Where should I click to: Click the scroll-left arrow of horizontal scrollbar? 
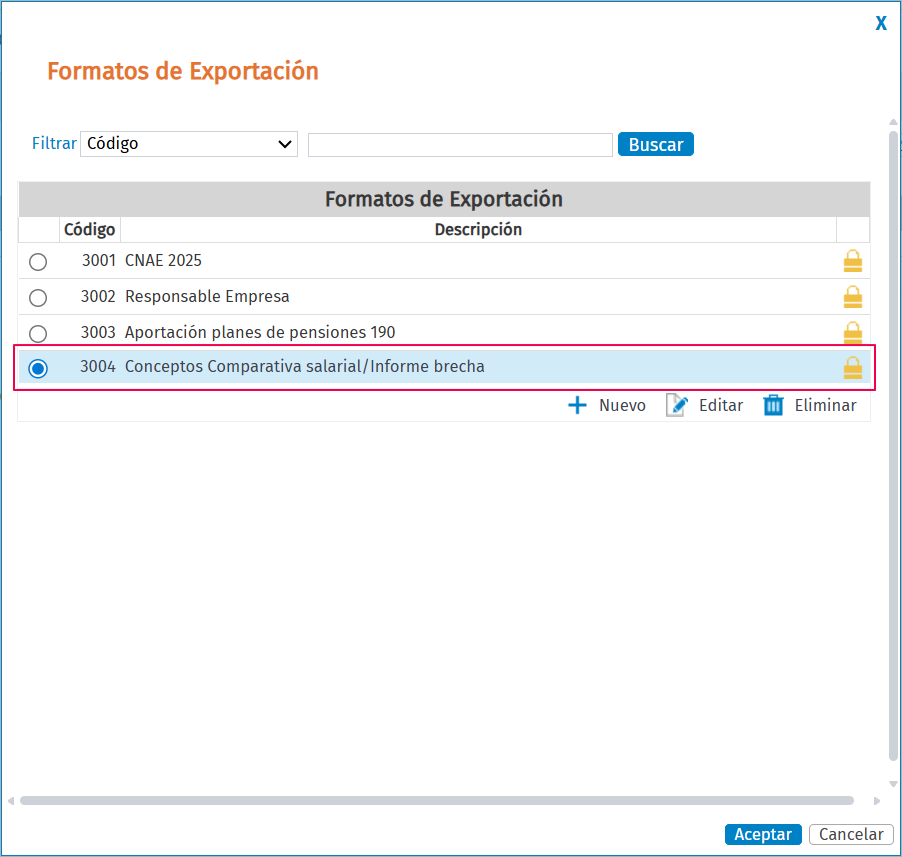coord(11,801)
